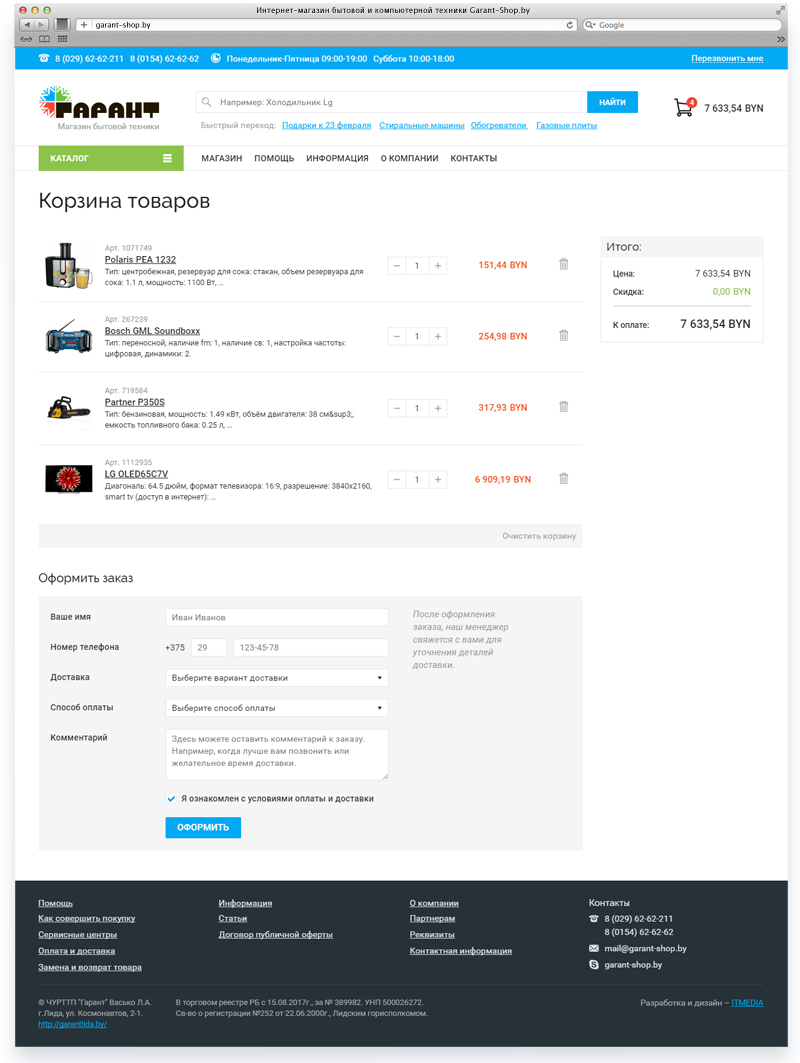Image resolution: width=800 pixels, height=1063 pixels.
Task: Increase quantity of LG OLED65C7V
Action: click(x=438, y=479)
